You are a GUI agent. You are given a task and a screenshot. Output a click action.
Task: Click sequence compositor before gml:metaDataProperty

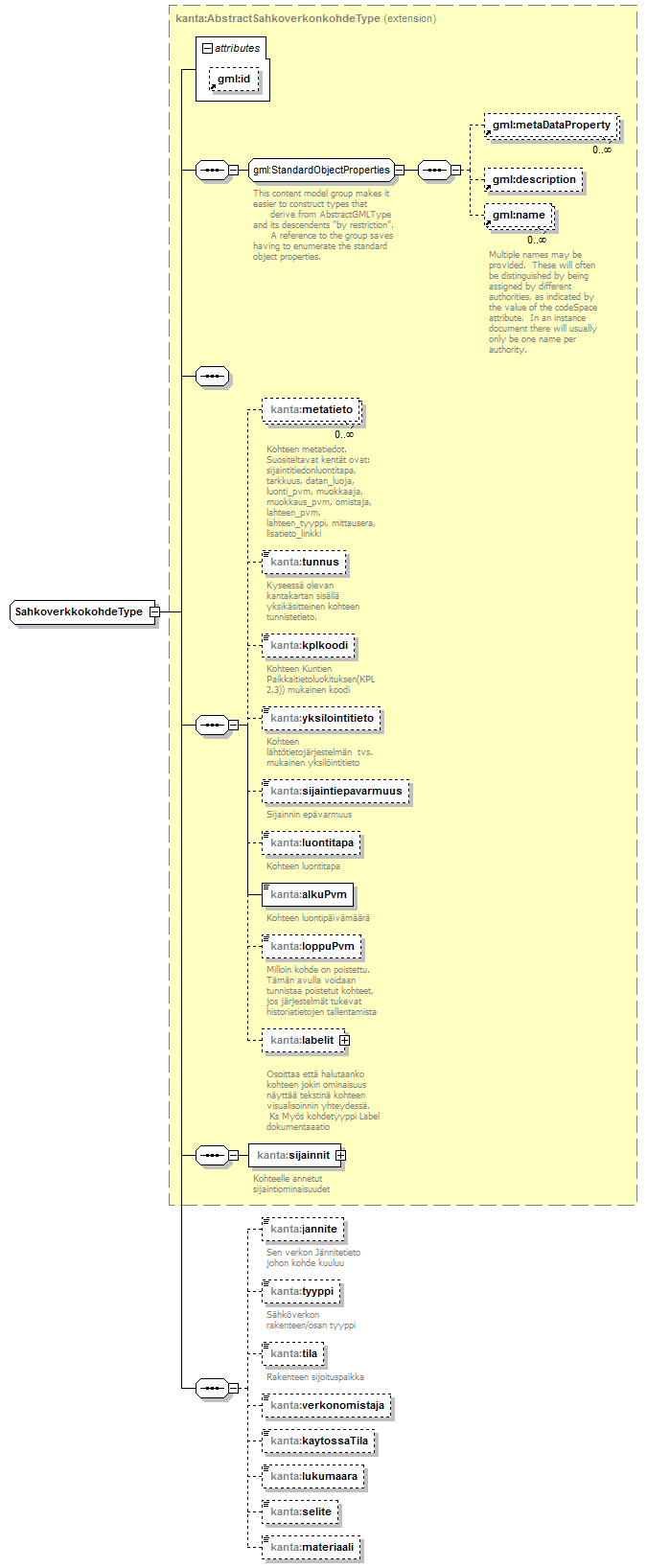[434, 171]
